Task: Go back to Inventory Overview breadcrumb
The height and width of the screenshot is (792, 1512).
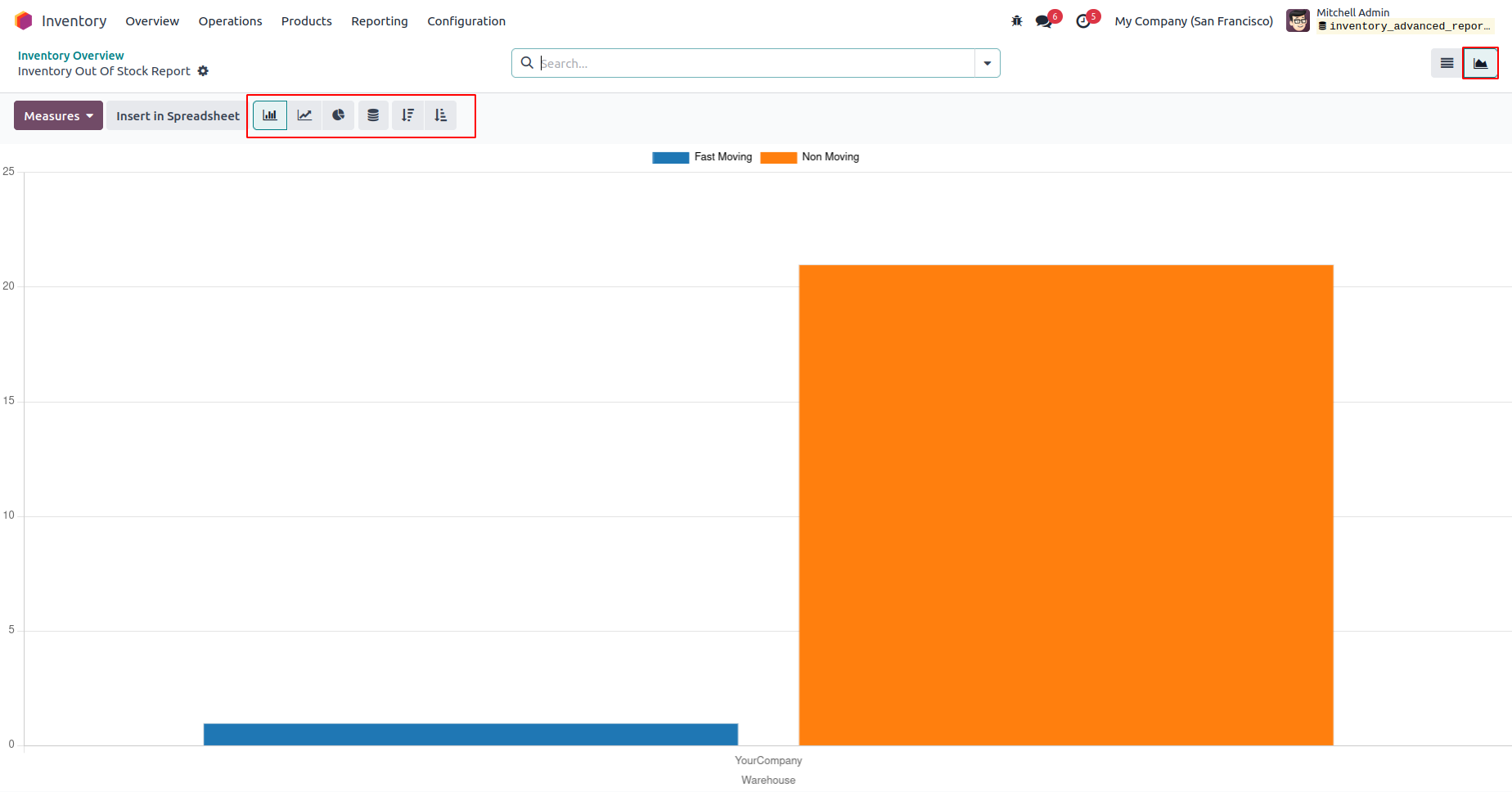Action: coord(71,56)
